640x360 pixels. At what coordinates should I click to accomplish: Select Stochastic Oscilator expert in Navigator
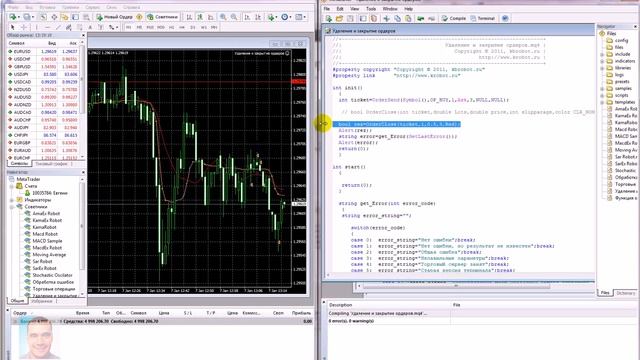(x=52, y=275)
